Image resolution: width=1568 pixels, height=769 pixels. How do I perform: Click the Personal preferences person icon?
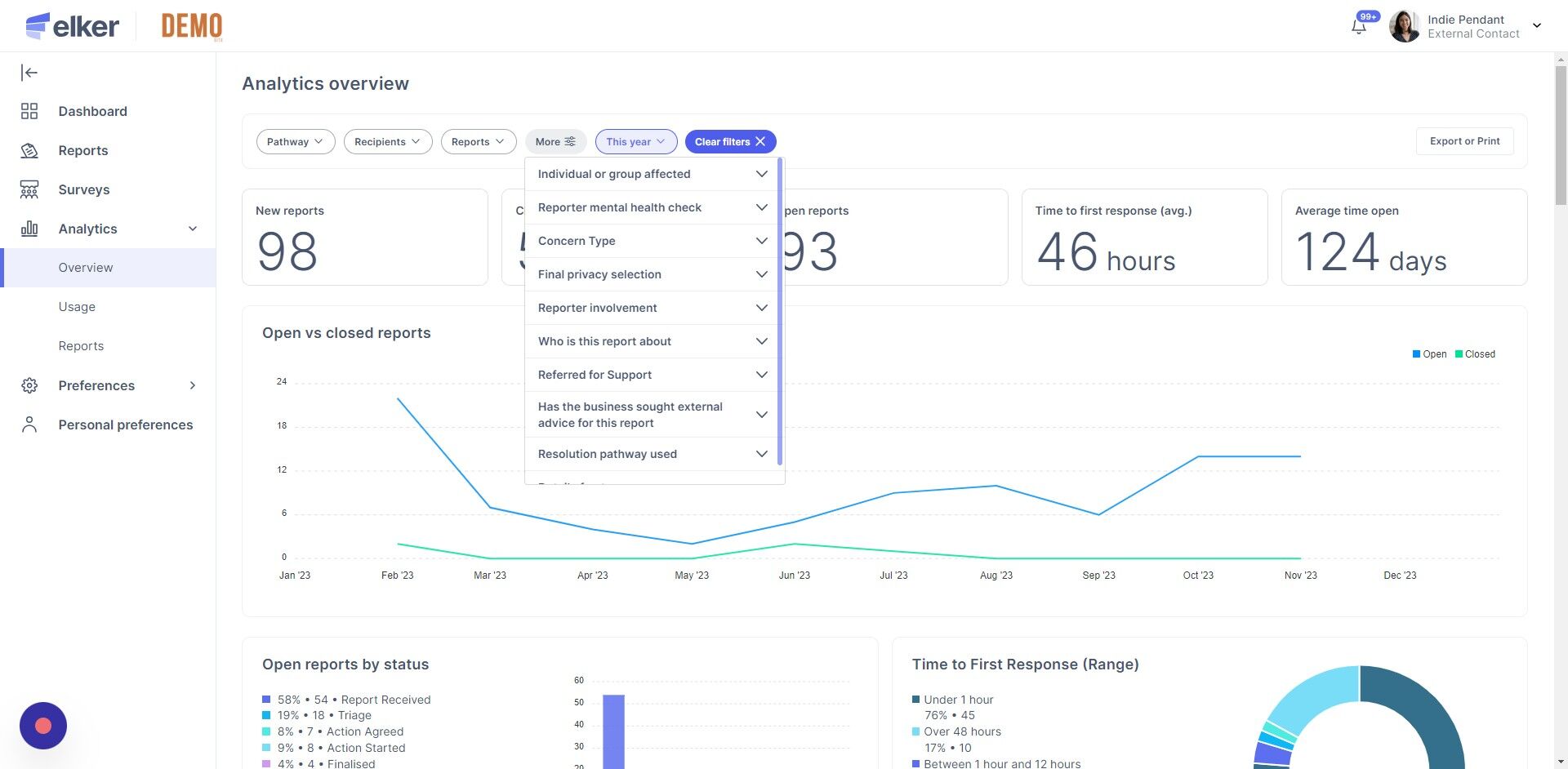(29, 425)
